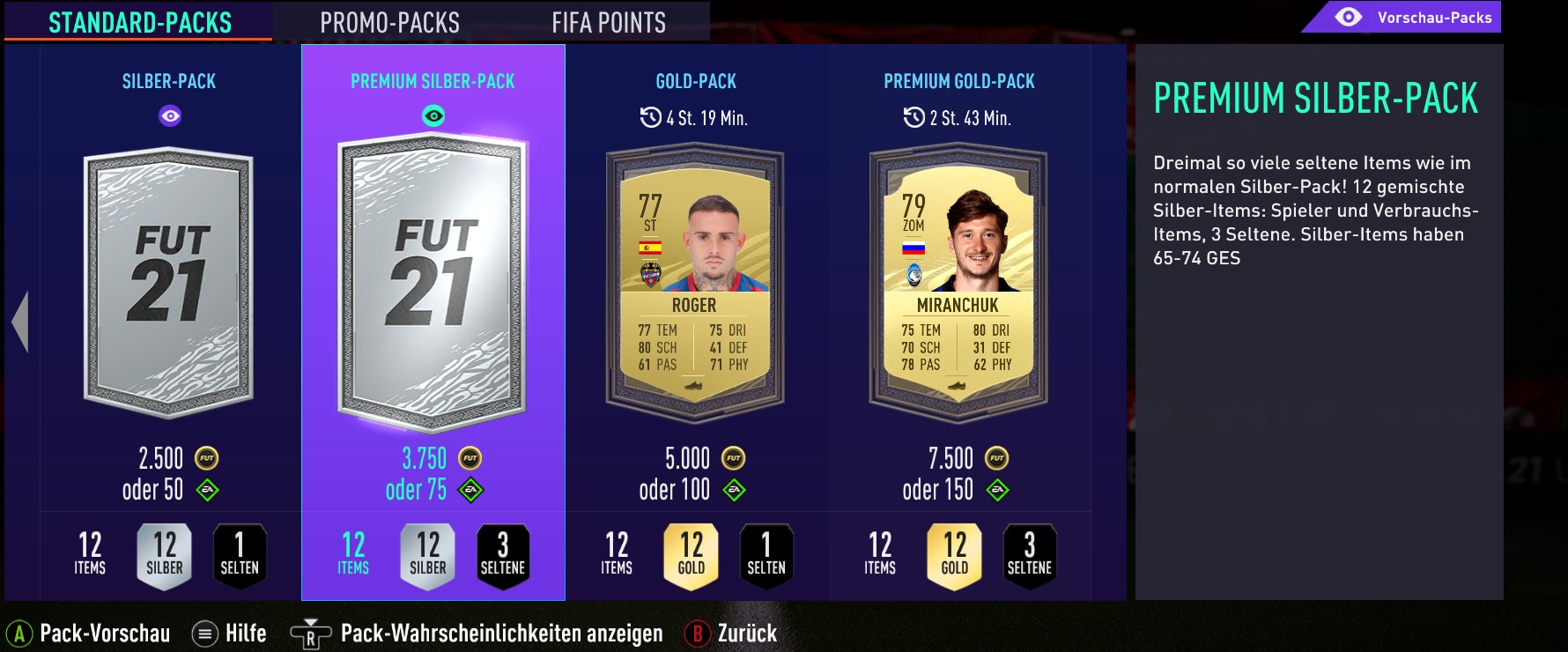This screenshot has width=1568, height=652.
Task: Click the Vorschau-Packs eye icon
Action: pyautogui.click(x=1348, y=17)
